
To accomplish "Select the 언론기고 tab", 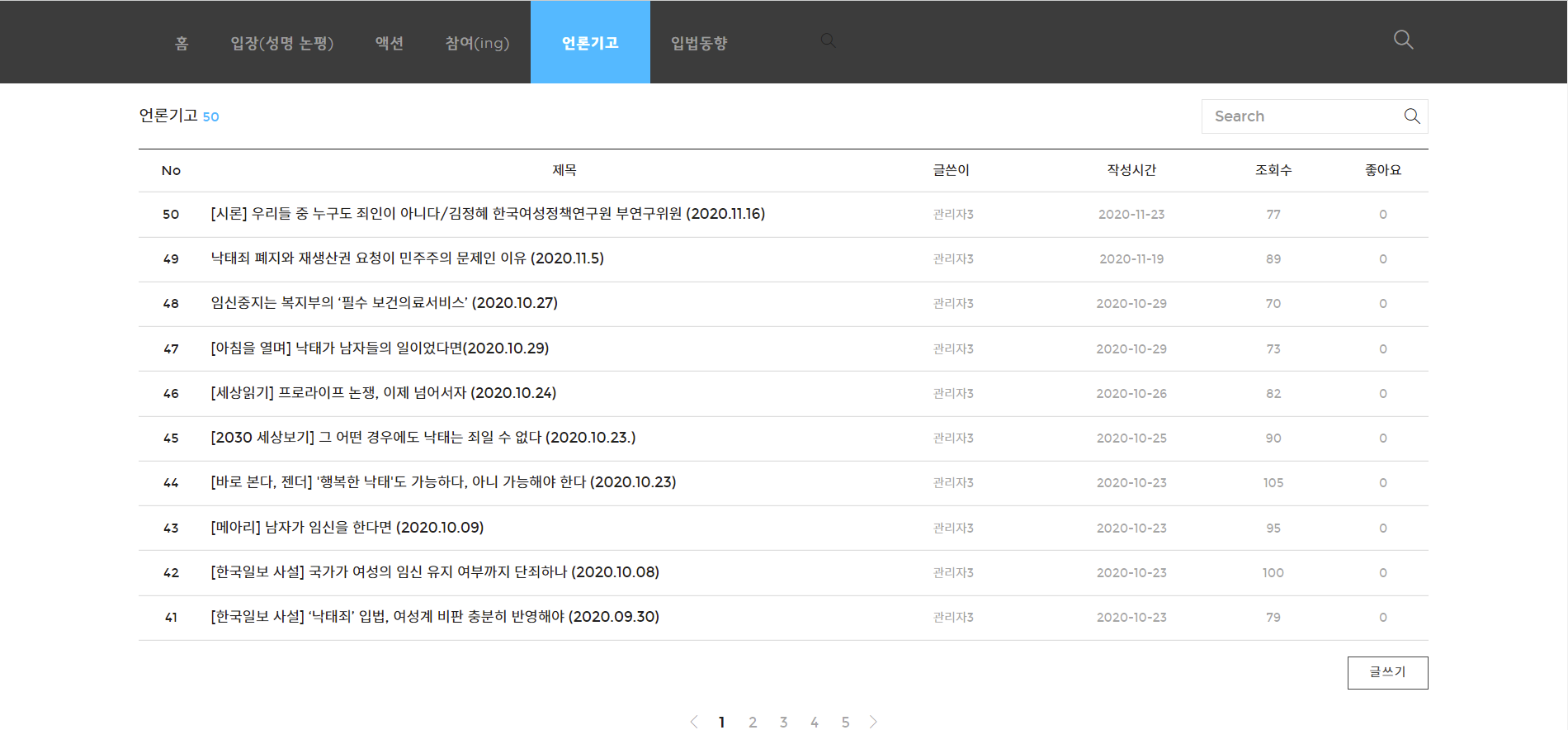I will [x=590, y=43].
